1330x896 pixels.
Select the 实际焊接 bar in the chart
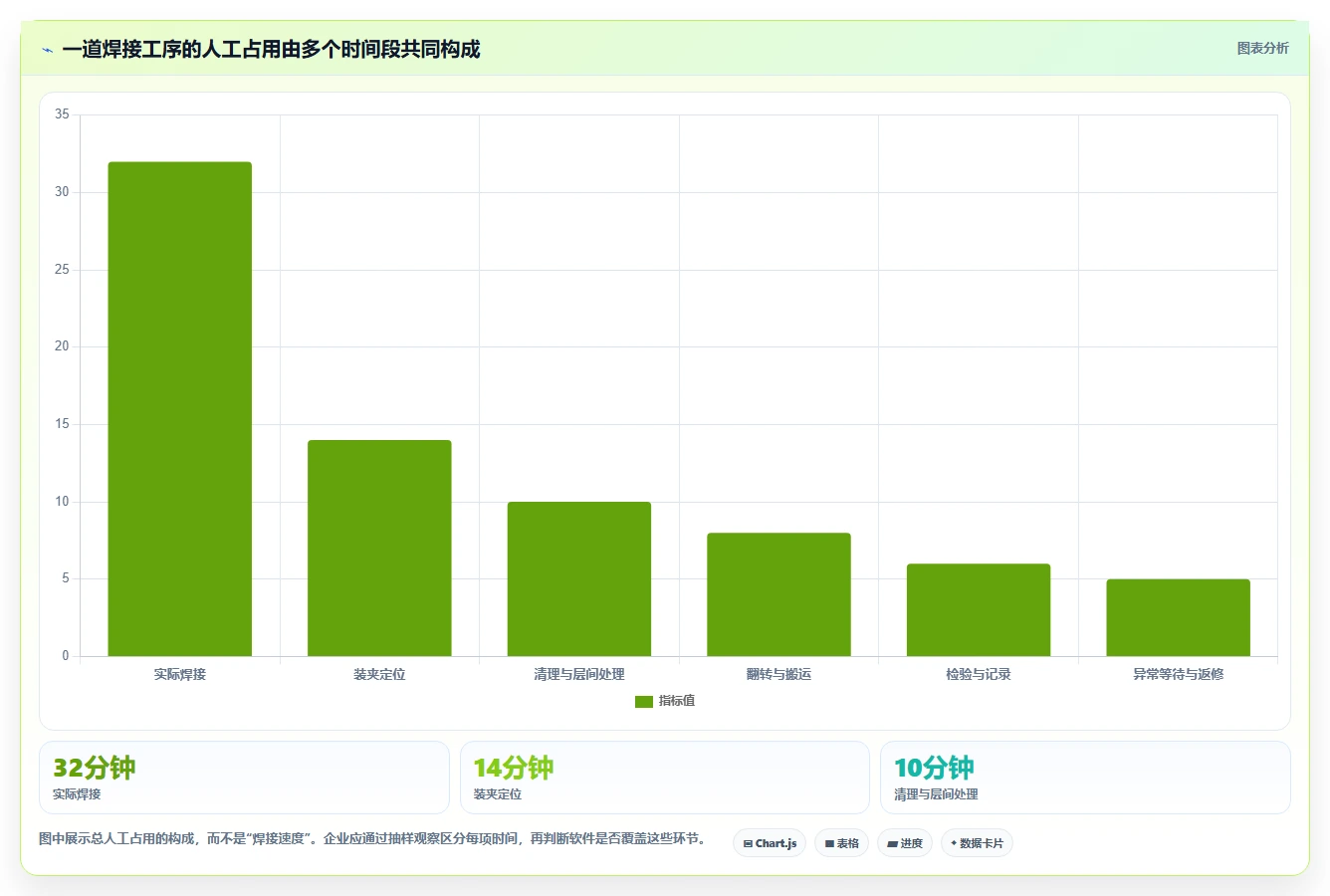point(179,409)
